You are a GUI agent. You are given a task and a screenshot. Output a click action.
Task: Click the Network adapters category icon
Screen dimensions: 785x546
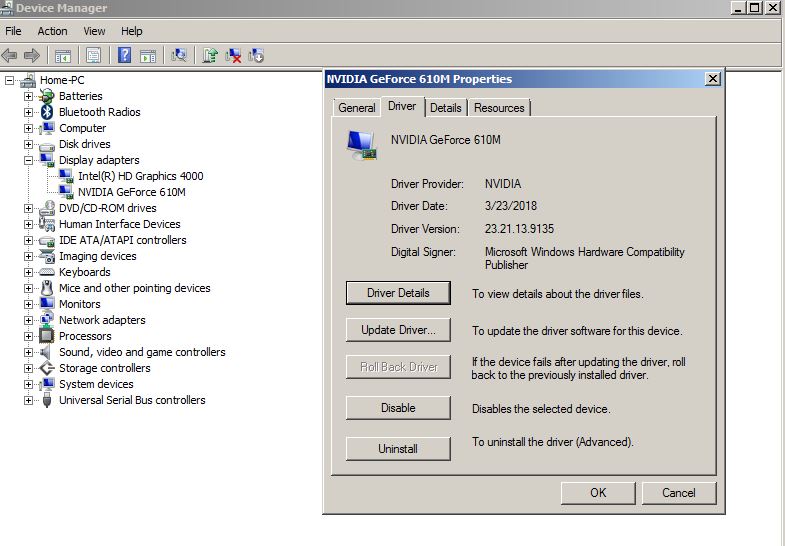[47, 320]
